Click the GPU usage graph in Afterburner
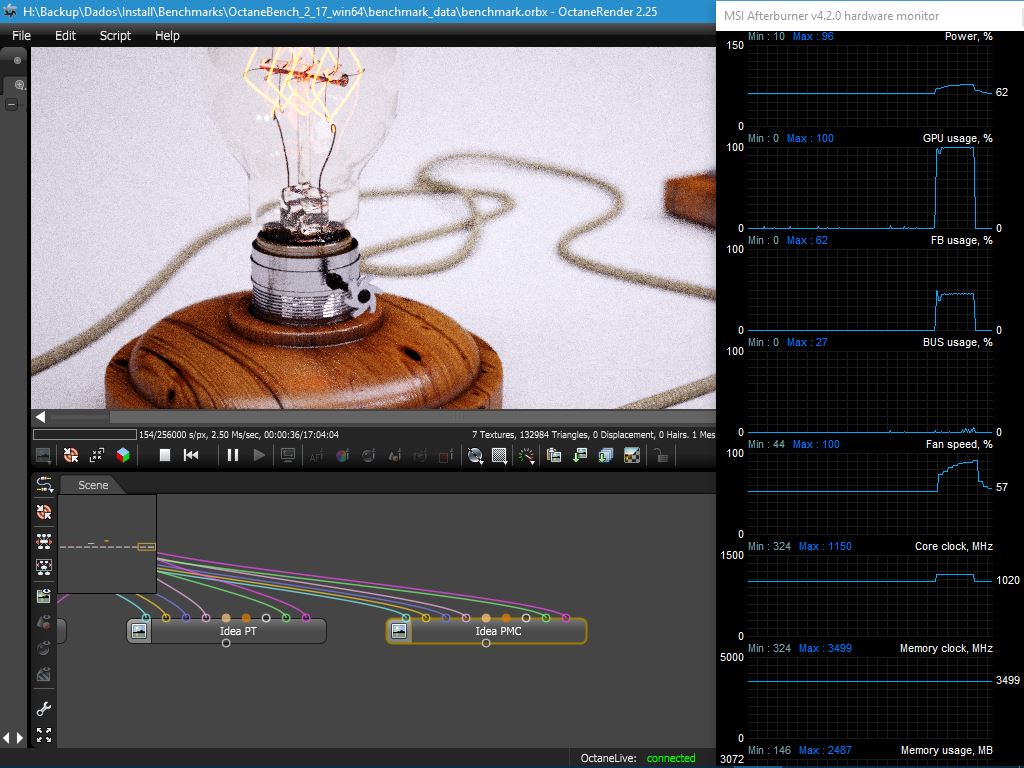Image resolution: width=1024 pixels, height=768 pixels. pyautogui.click(x=870, y=187)
